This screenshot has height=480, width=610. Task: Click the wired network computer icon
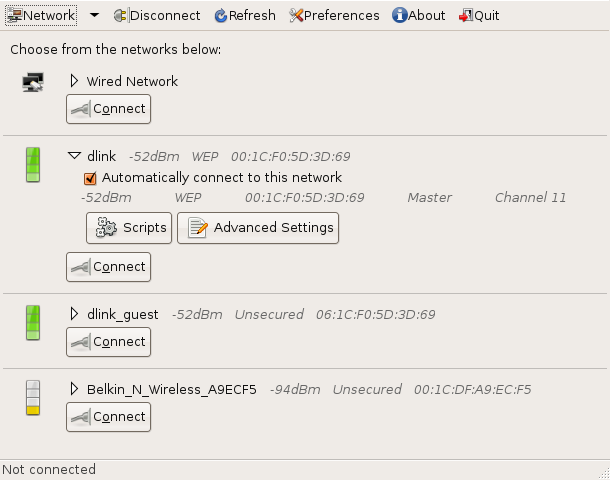tap(33, 83)
